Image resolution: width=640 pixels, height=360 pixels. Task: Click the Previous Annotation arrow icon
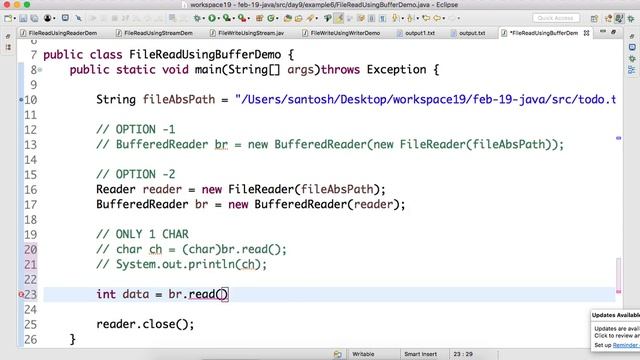pyautogui.click(x=410, y=18)
